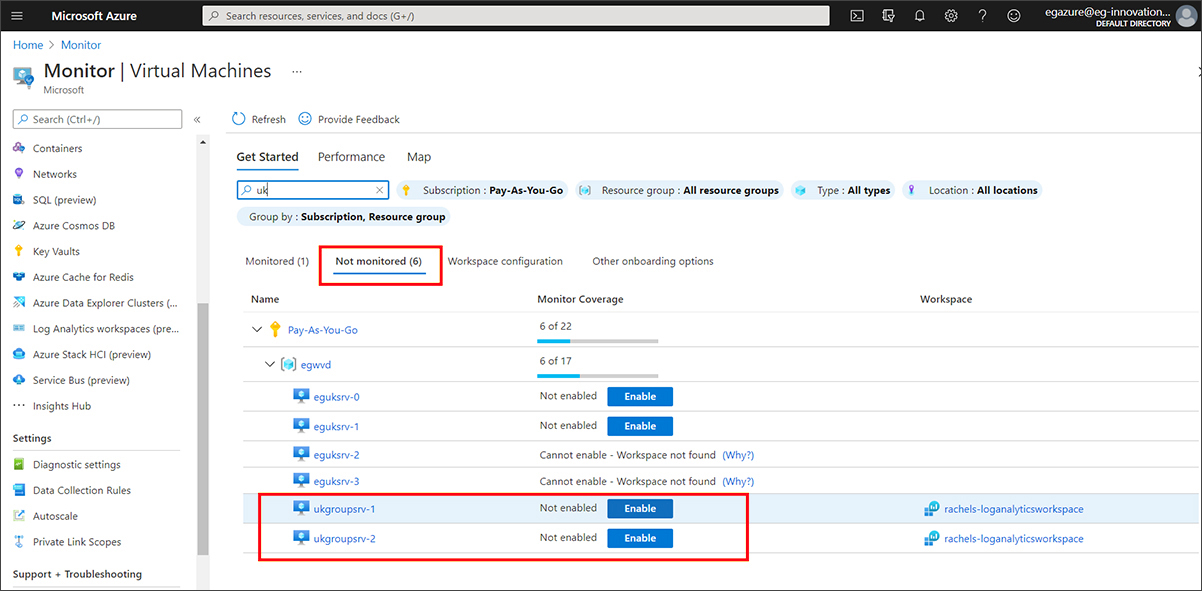The width and height of the screenshot is (1202, 591).
Task: Open rachels-loganalyticsworkspace for ukgroupsrv-2
Action: (x=1013, y=539)
